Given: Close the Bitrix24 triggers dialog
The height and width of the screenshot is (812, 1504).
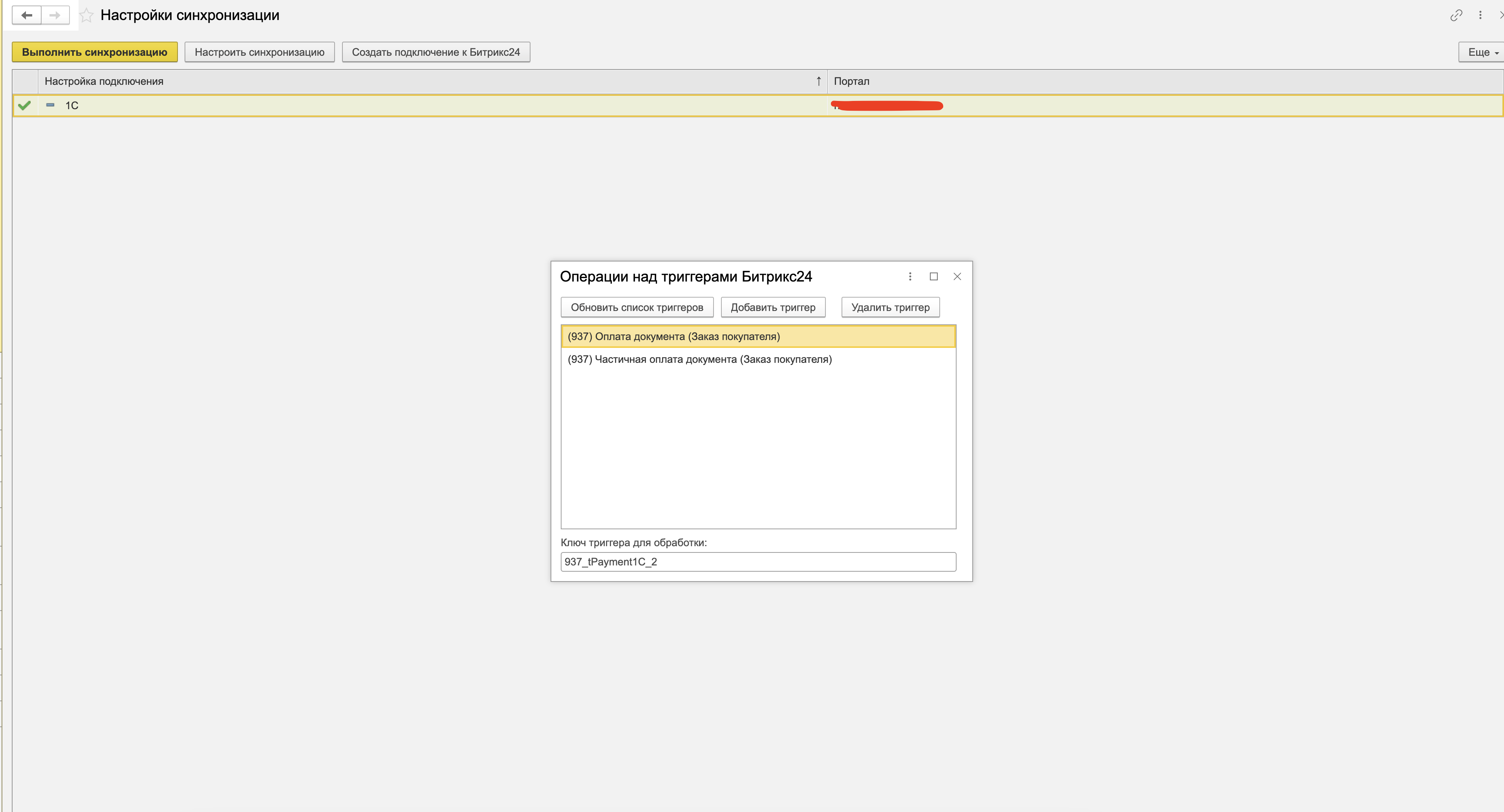Looking at the screenshot, I should pos(957,276).
